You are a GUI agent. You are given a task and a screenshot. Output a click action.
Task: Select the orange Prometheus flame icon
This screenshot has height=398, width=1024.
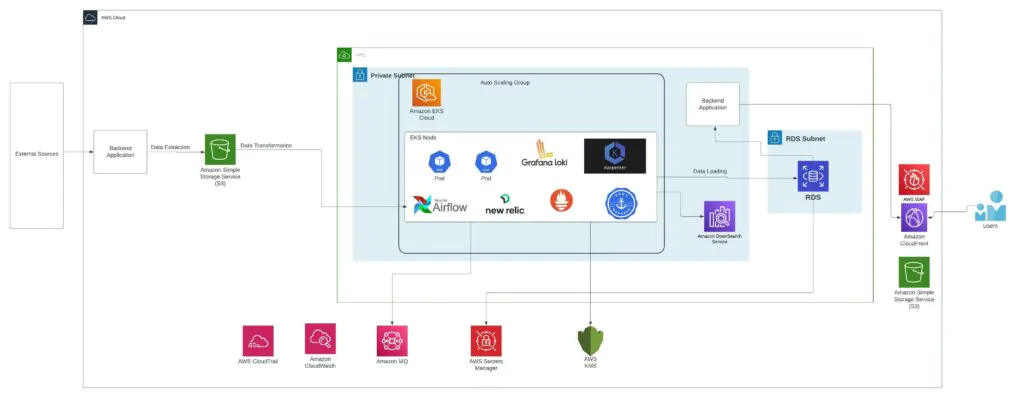pos(560,200)
